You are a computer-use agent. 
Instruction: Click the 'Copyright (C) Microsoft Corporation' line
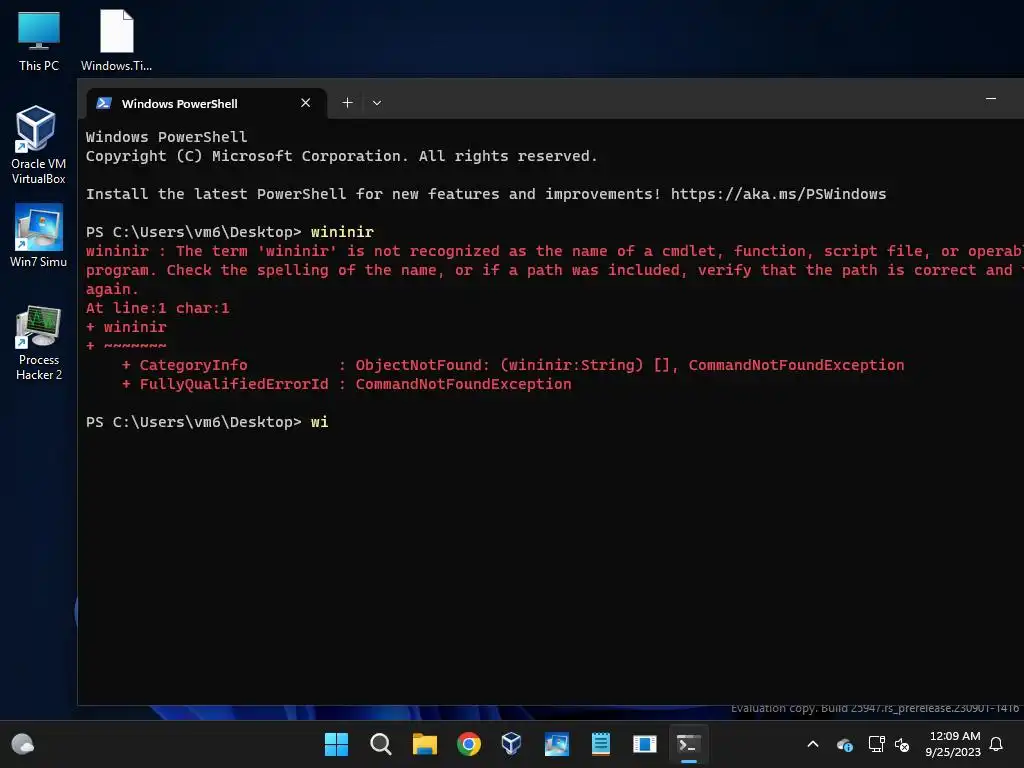(x=342, y=156)
